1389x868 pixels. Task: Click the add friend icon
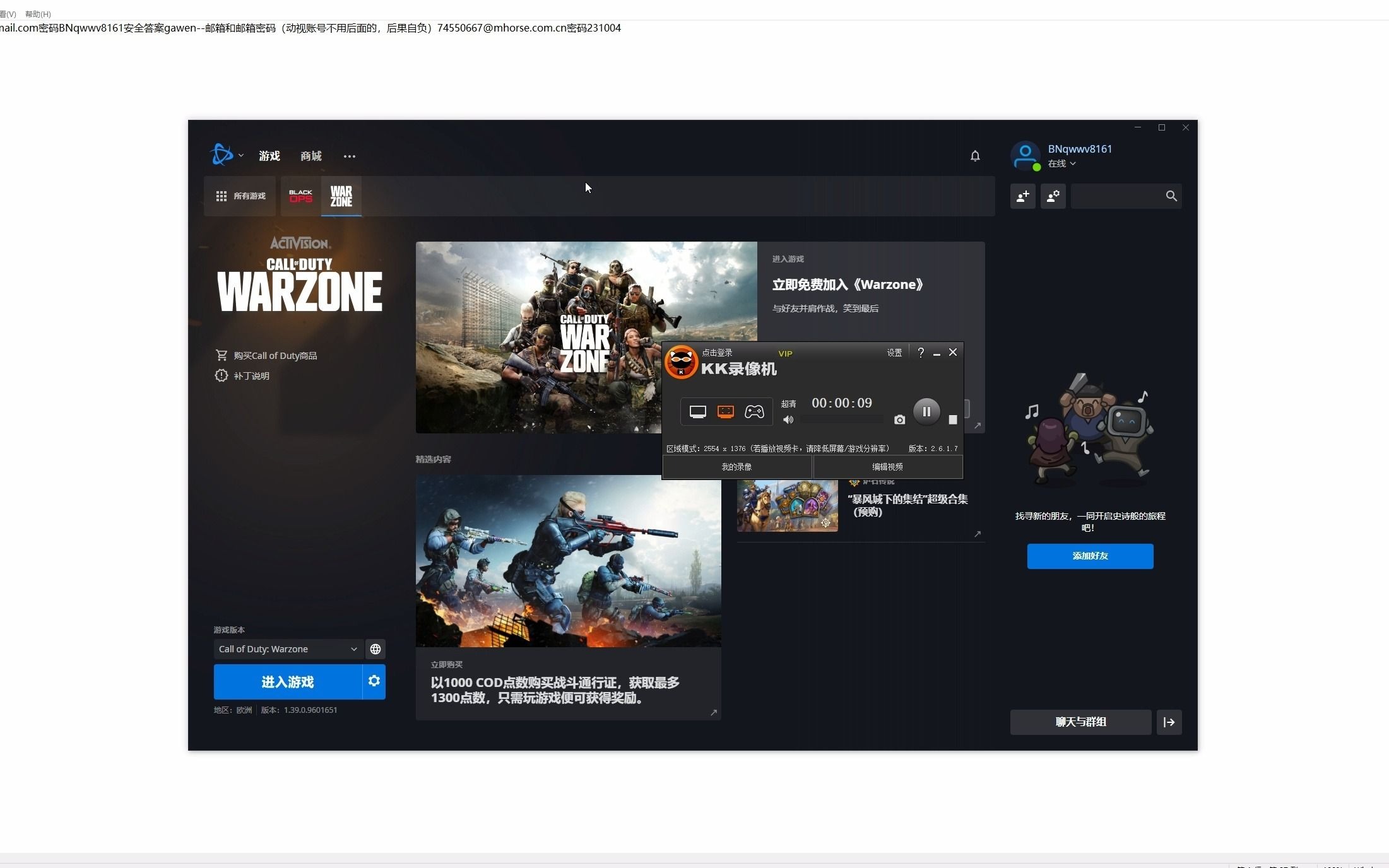coord(1023,196)
